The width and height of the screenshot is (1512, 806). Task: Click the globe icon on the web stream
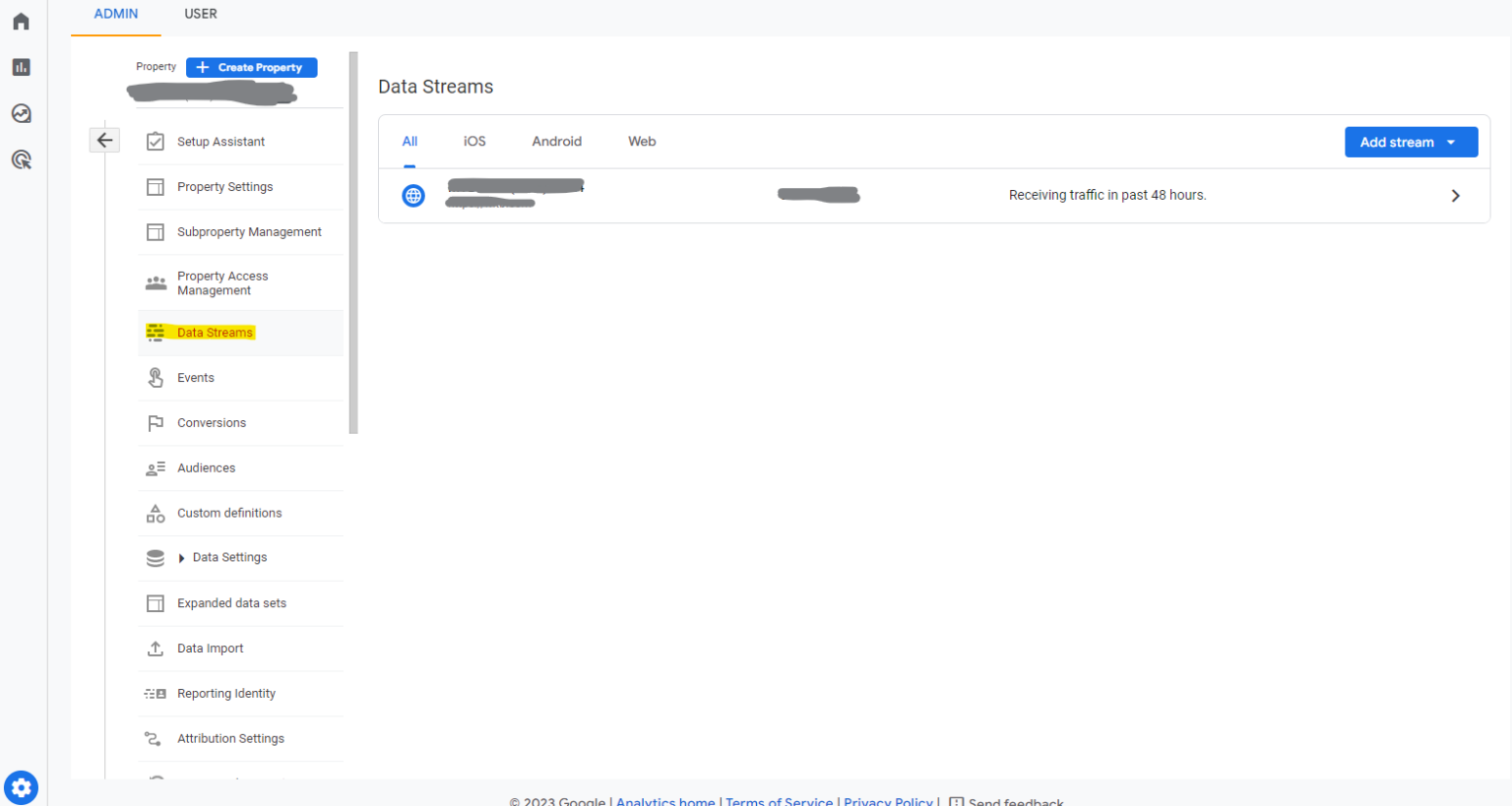pos(413,195)
